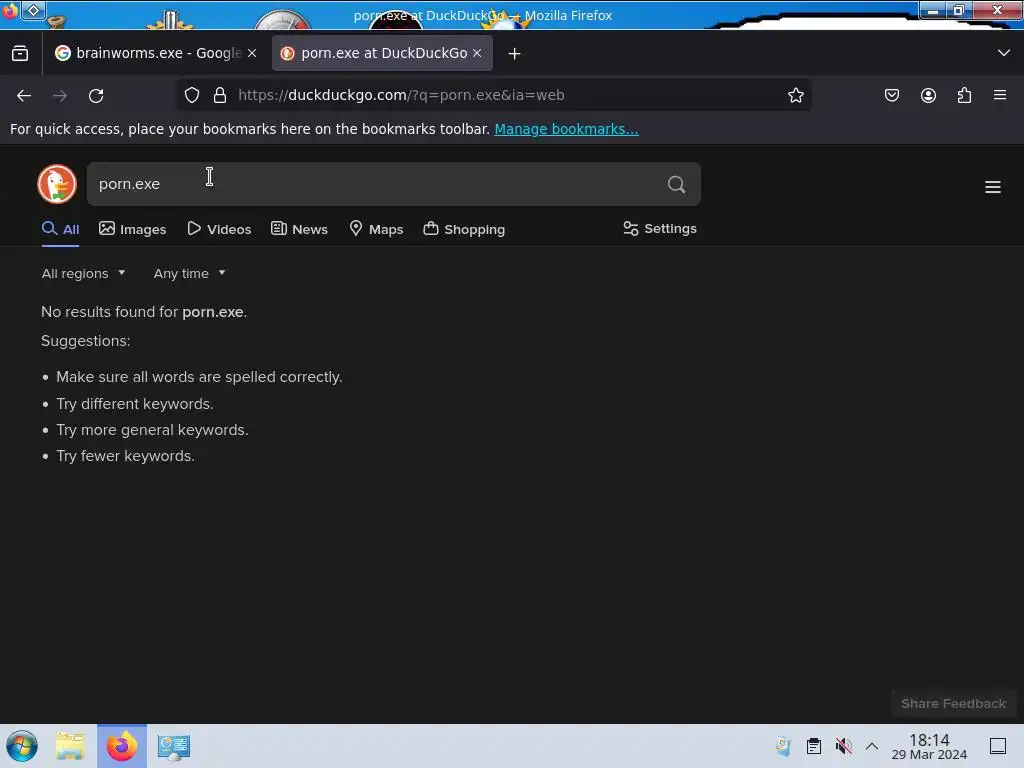The width and height of the screenshot is (1024, 768).
Task: Open the Windows Start menu
Action: tap(22, 746)
